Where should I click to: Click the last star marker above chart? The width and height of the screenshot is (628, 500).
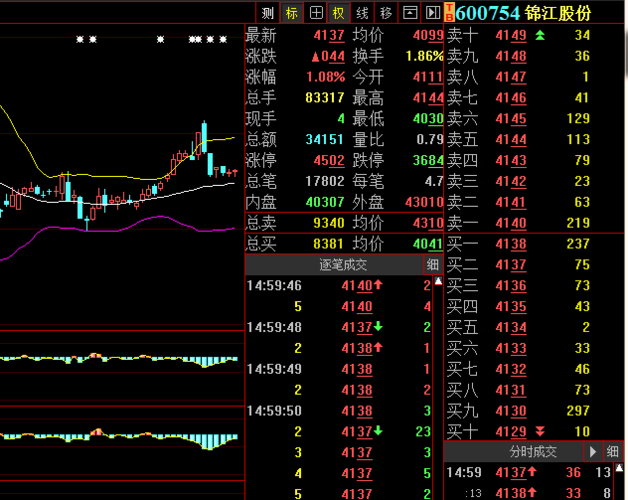[x=223, y=39]
